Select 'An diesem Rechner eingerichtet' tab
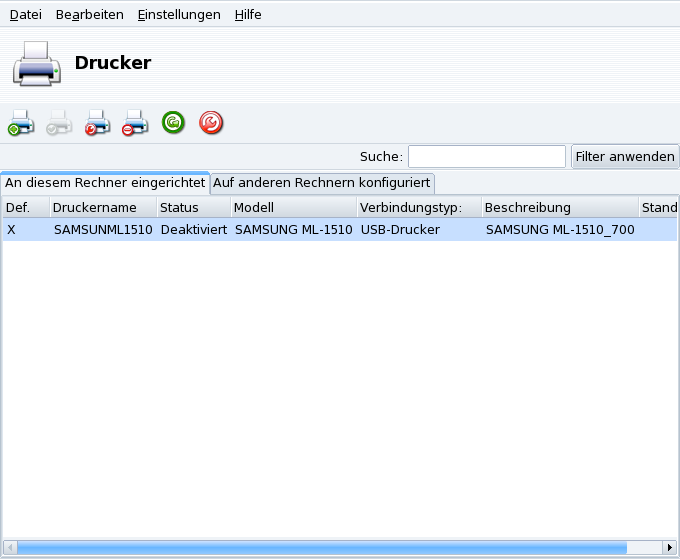This screenshot has width=680, height=560. pyautogui.click(x=105, y=183)
